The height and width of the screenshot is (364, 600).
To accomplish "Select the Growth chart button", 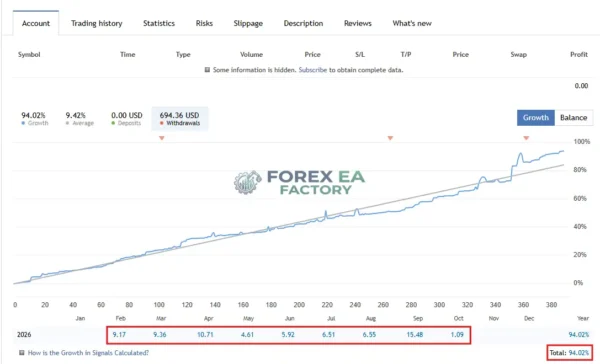I will [535, 118].
